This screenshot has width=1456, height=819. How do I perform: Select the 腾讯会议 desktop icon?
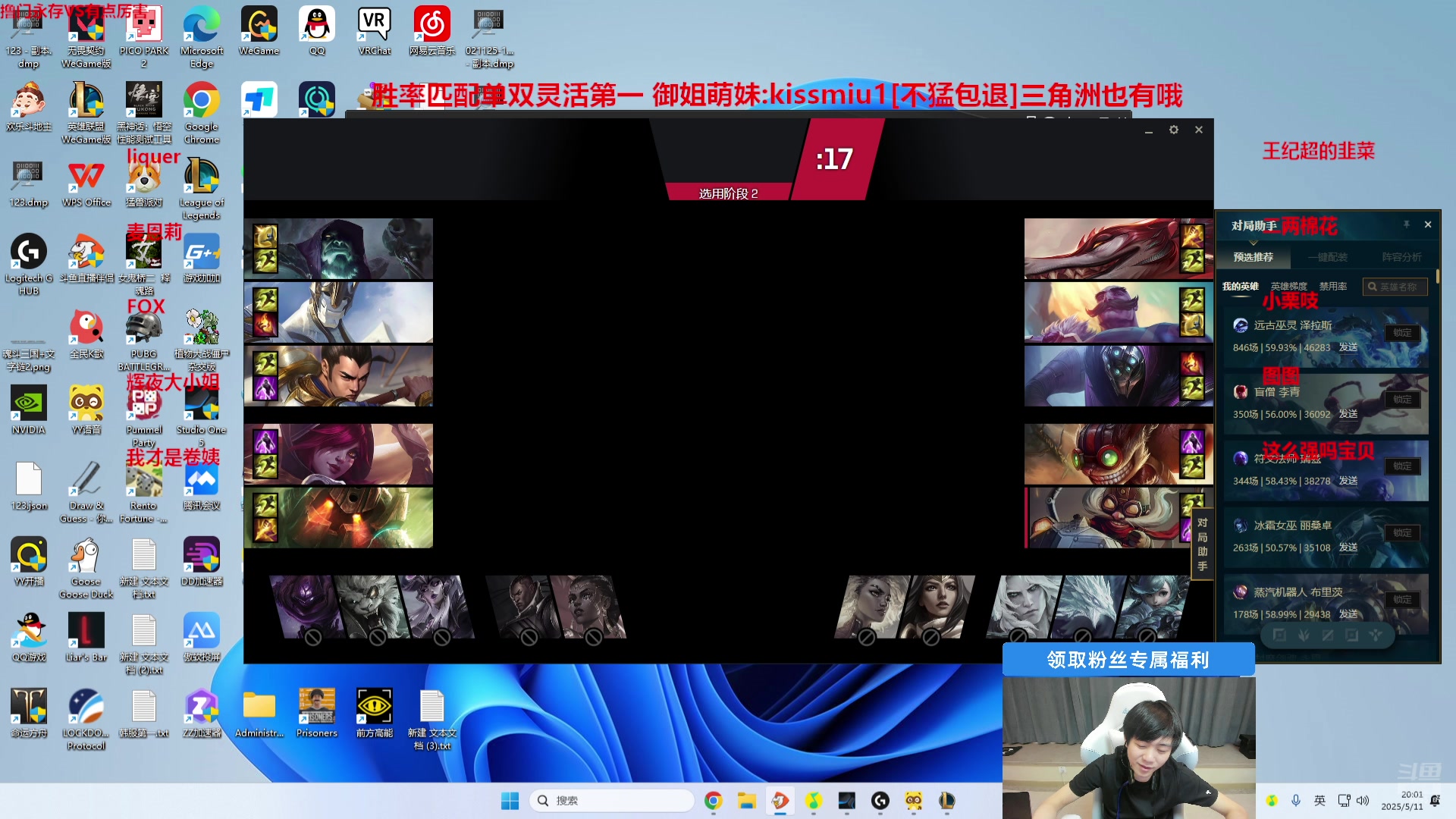202,486
